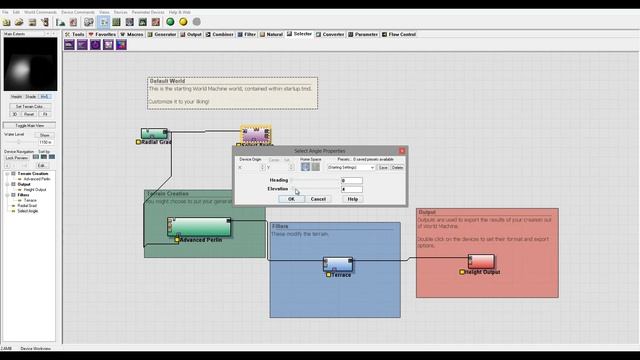Click the Reset preview button
640x360 pixels.
pos(29,114)
